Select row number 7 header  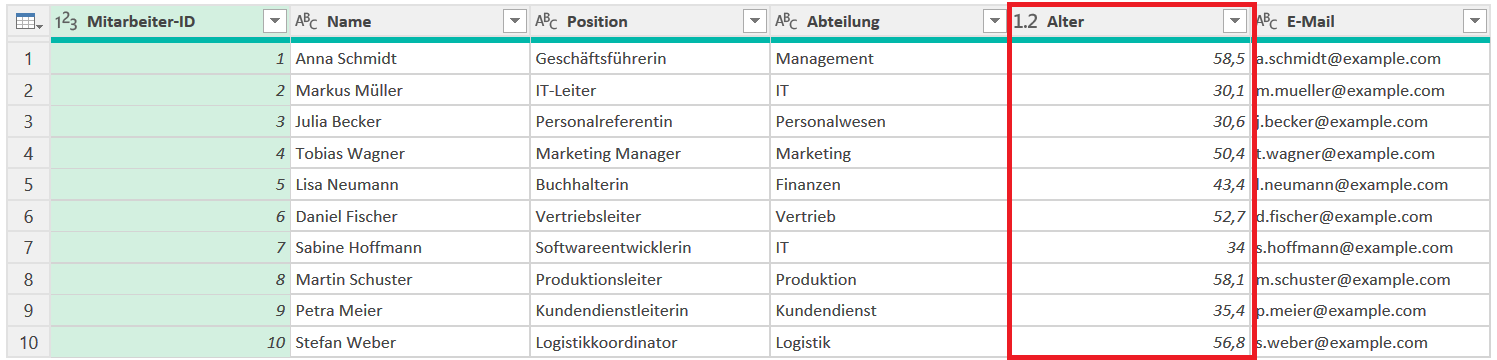pyautogui.click(x=28, y=247)
